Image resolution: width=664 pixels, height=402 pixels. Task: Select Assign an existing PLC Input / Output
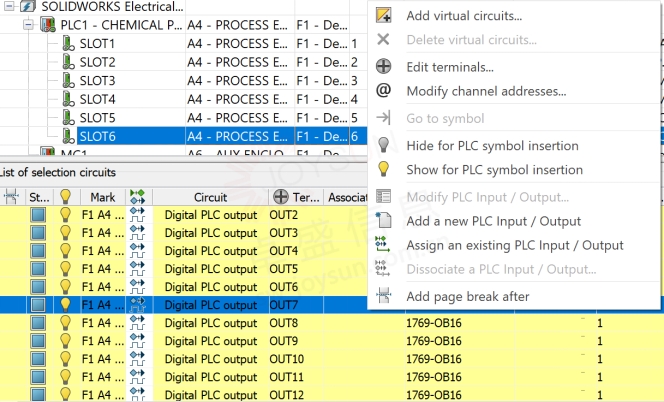(x=515, y=245)
